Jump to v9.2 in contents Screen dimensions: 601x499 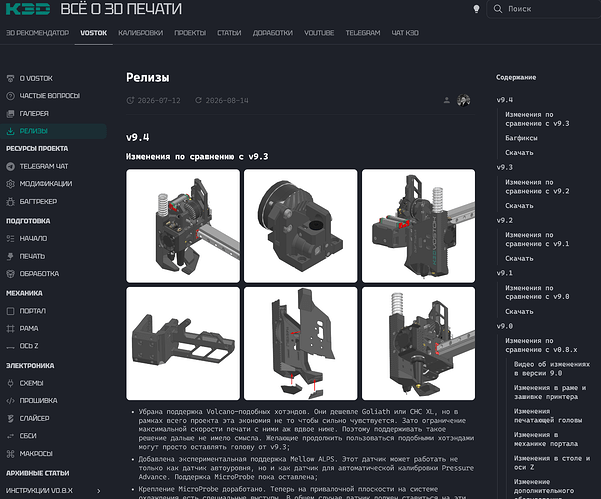504,220
